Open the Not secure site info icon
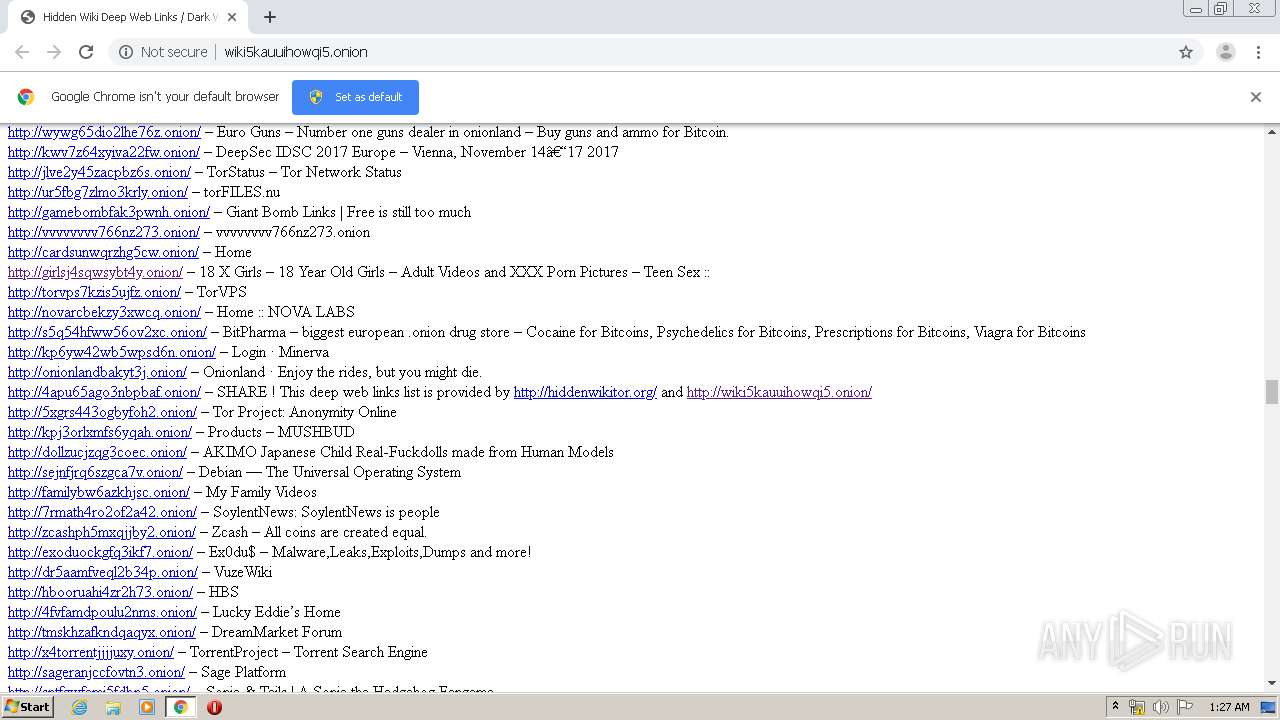Image resolution: width=1280 pixels, height=720 pixels. point(126,52)
